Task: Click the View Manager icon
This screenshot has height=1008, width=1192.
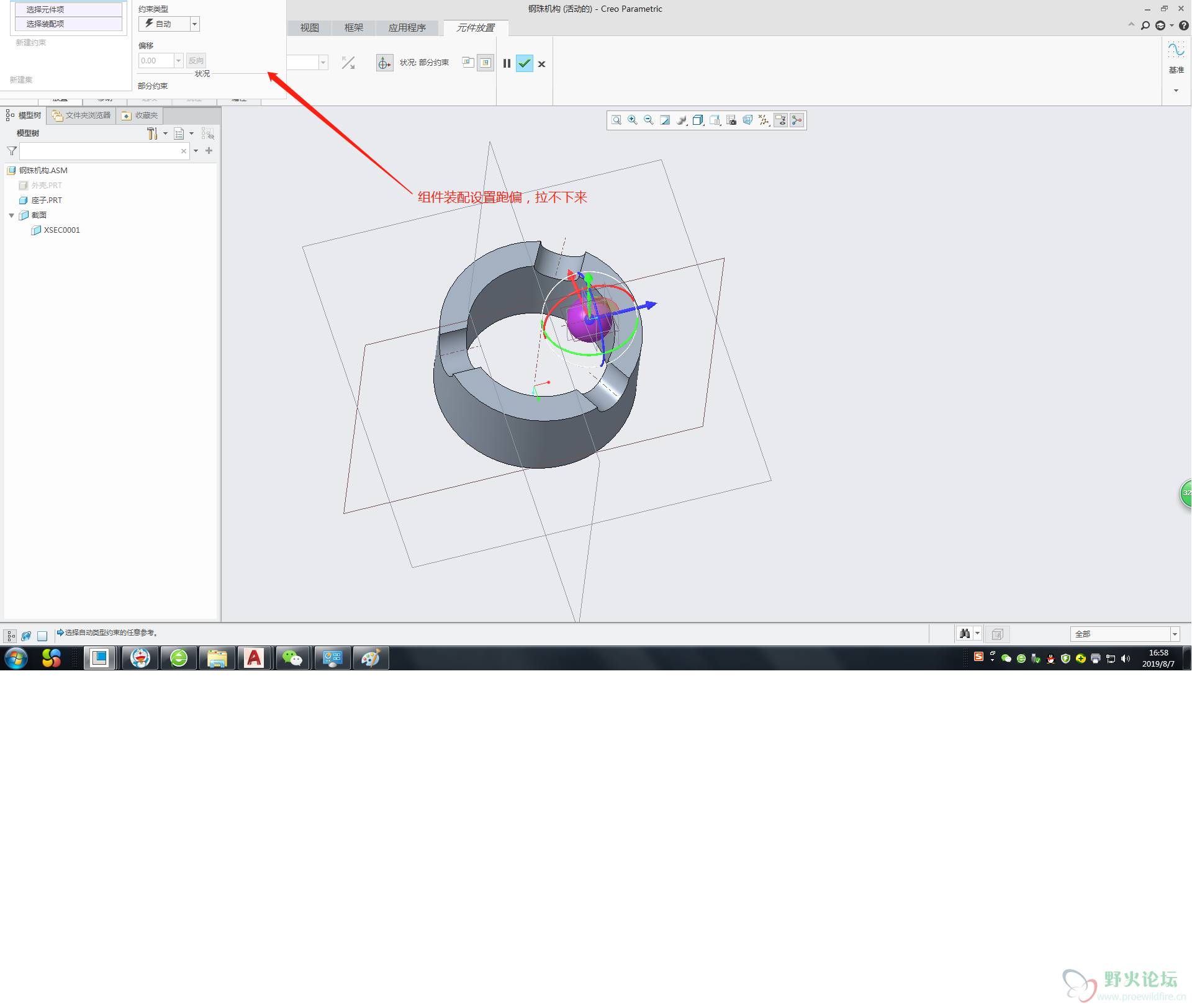Action: coord(715,120)
